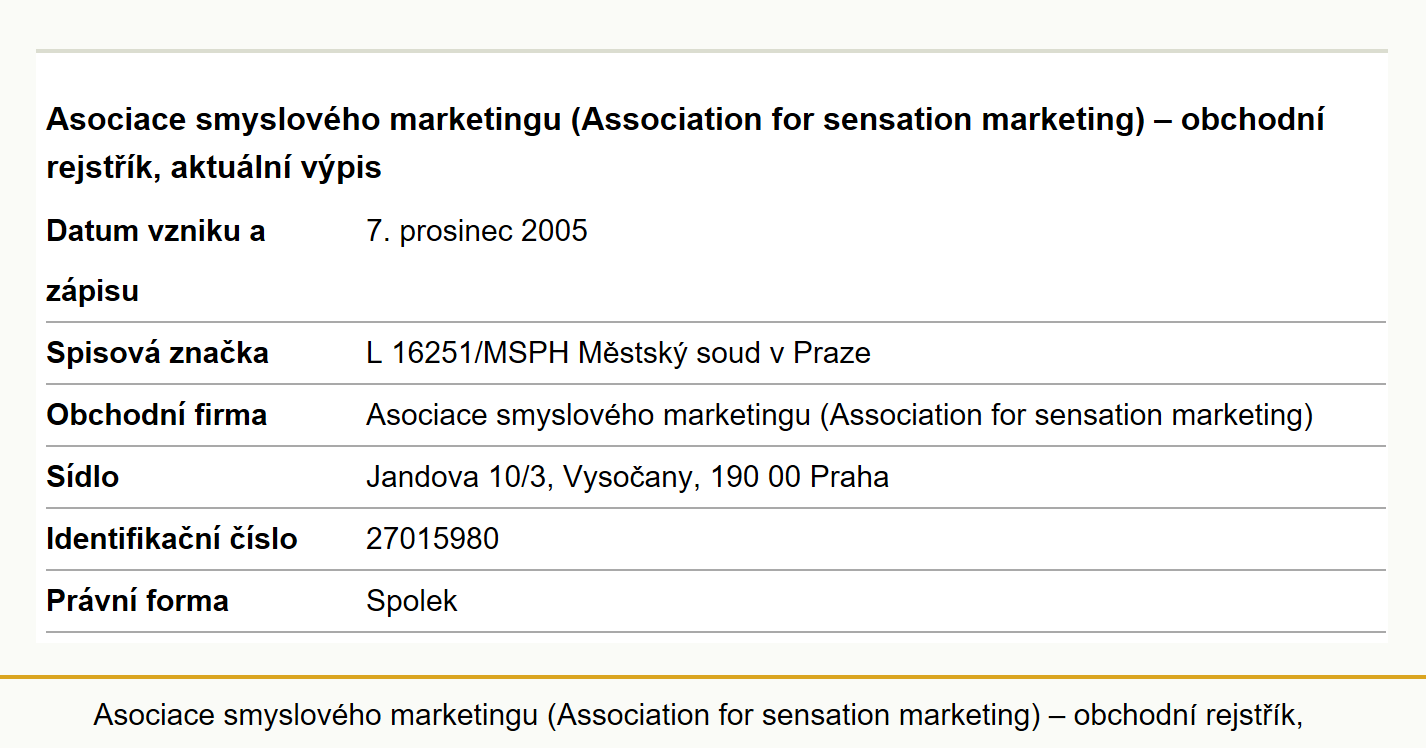Click the "Datum vzniku a zápisu" label
This screenshot has width=1426, height=748.
[x=156, y=261]
